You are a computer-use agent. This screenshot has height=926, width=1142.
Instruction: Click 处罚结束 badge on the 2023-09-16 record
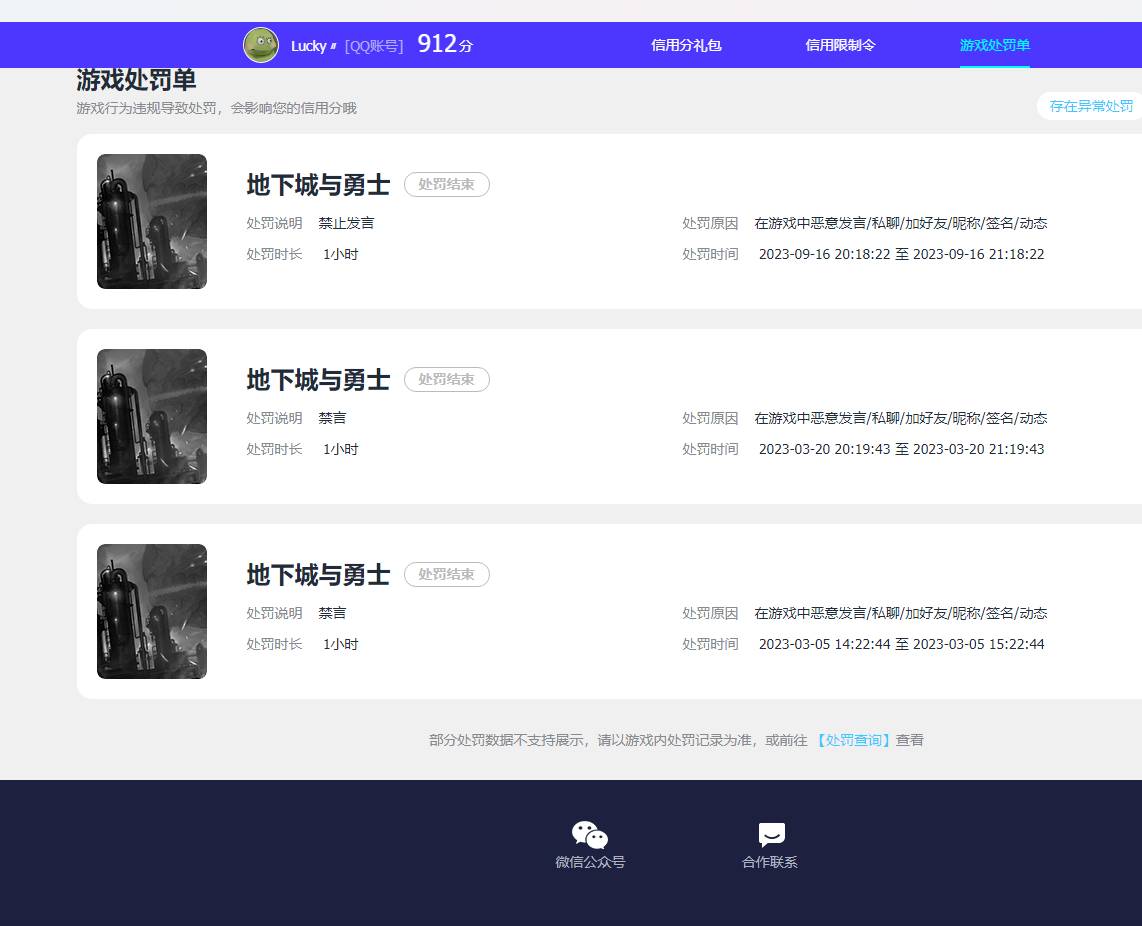pos(446,184)
